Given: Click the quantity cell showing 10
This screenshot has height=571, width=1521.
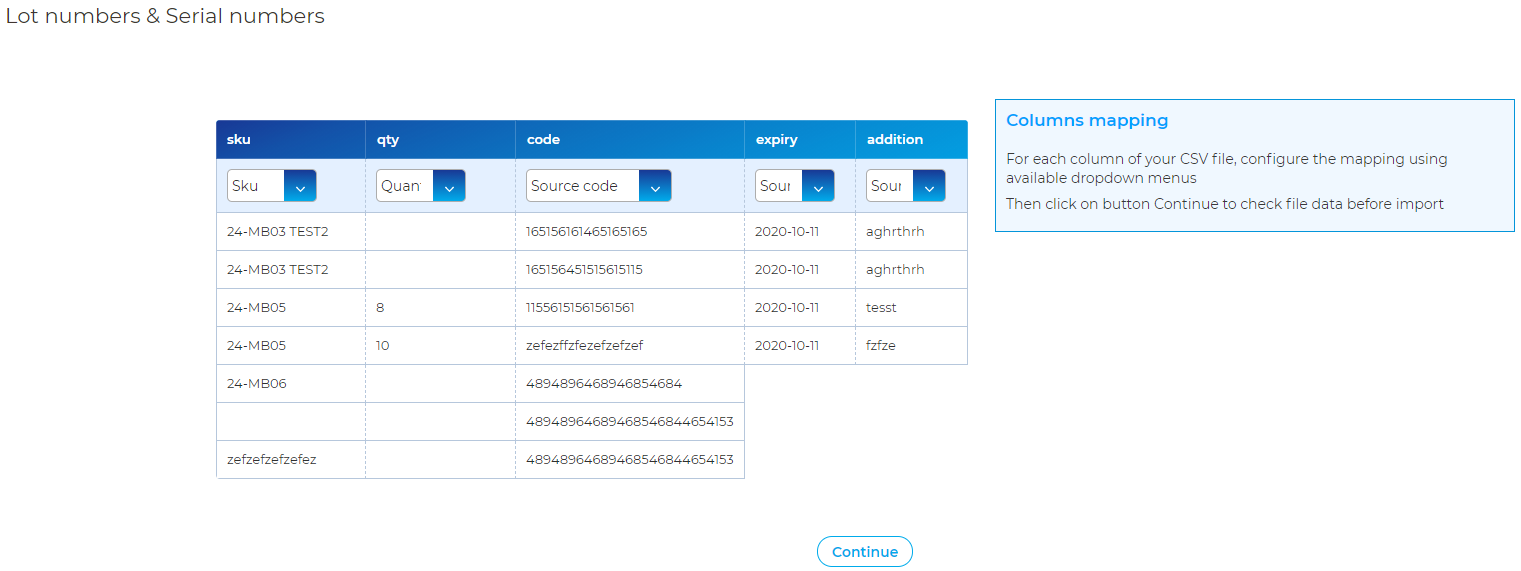Looking at the screenshot, I should click(441, 346).
